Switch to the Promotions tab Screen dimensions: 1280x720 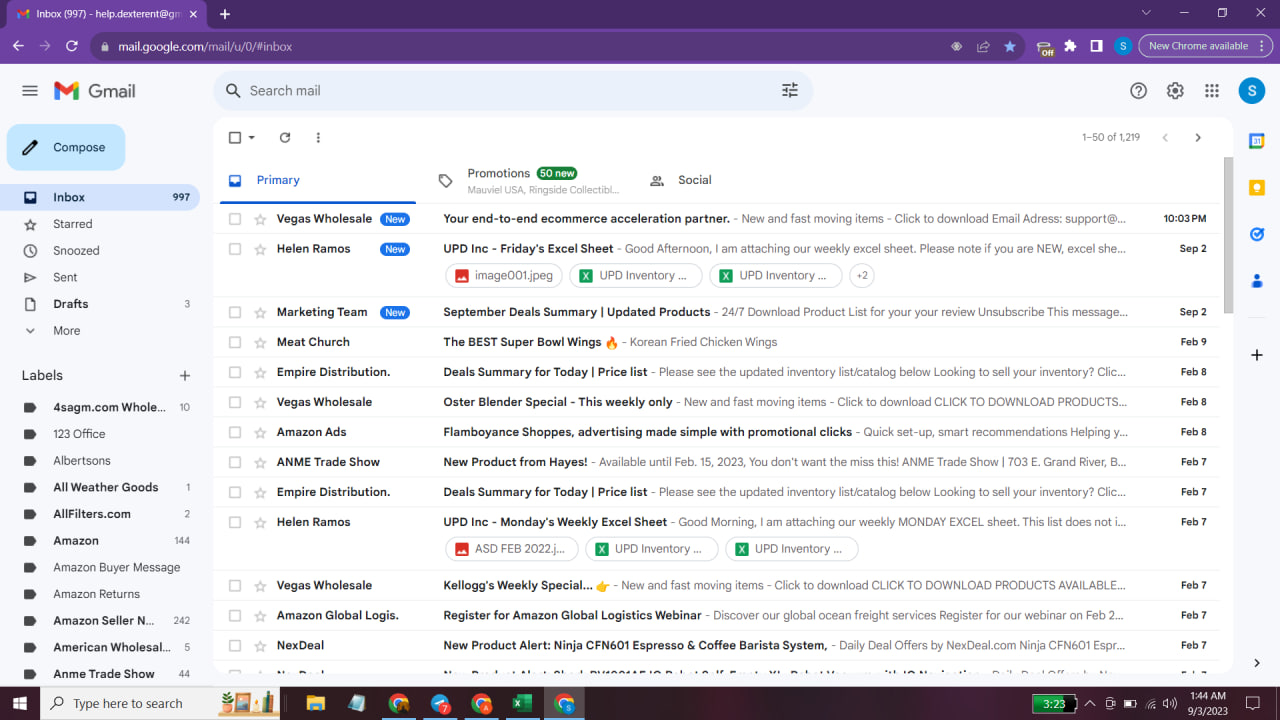[x=528, y=181]
